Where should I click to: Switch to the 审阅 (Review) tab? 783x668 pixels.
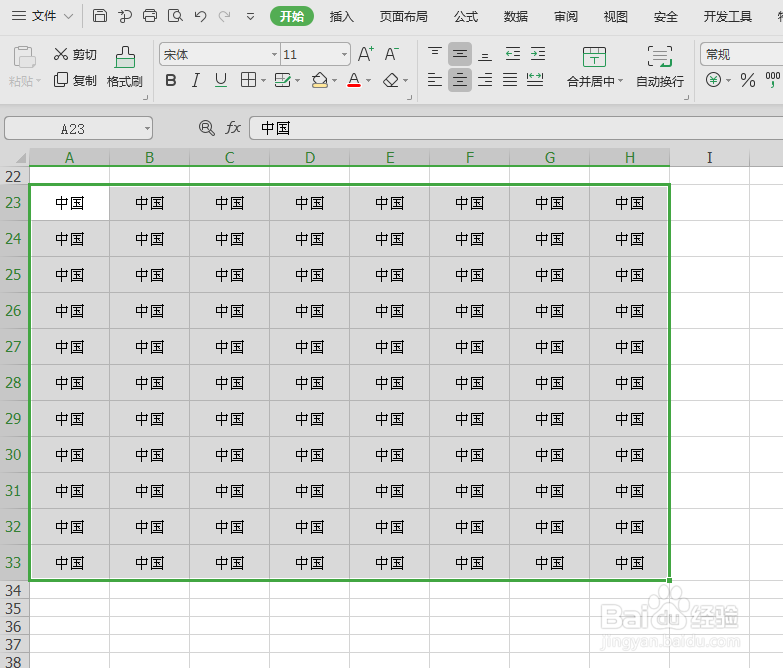[x=566, y=16]
